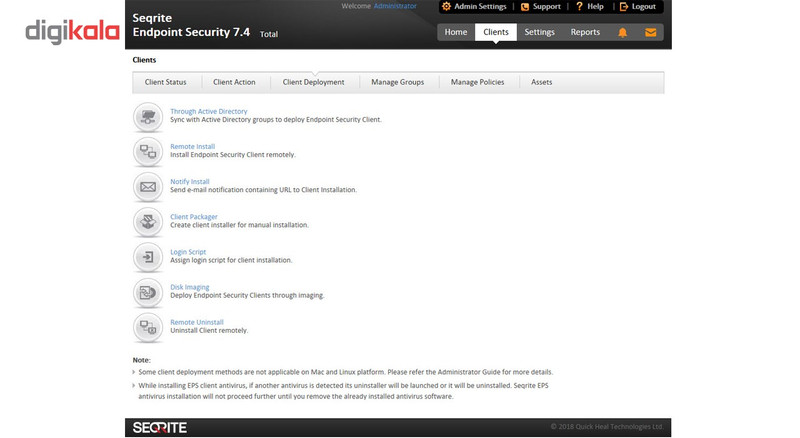Switch to the Client Status tab

tap(165, 82)
